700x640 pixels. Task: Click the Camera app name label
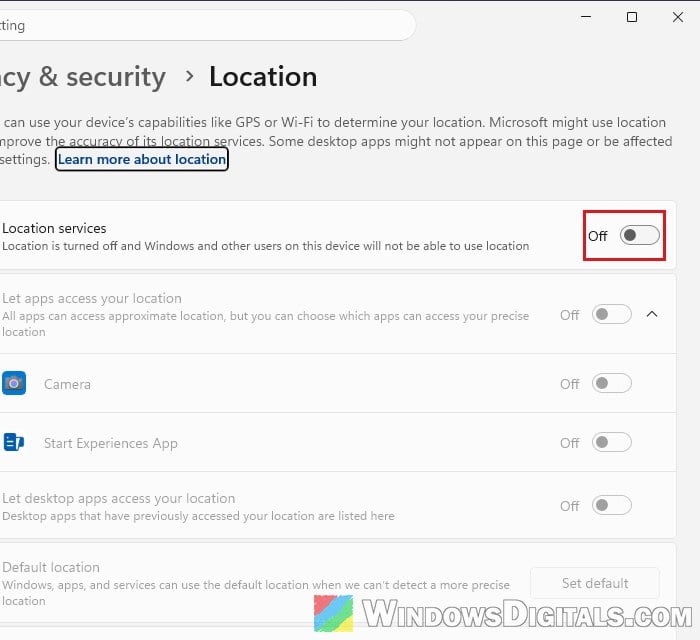pyautogui.click(x=67, y=384)
